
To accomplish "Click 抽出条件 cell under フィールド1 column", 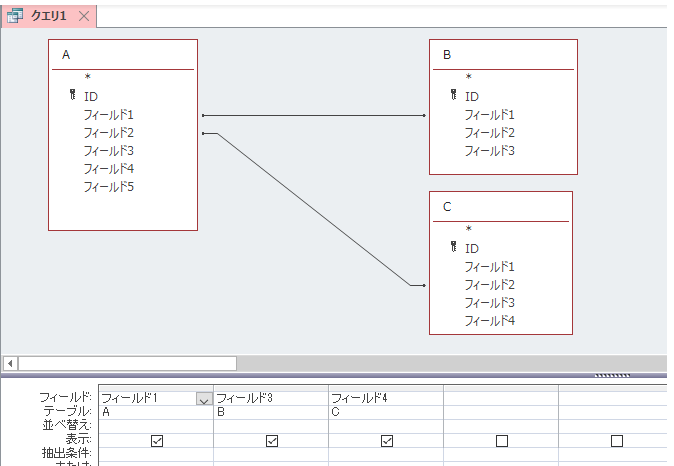I will pos(156,454).
